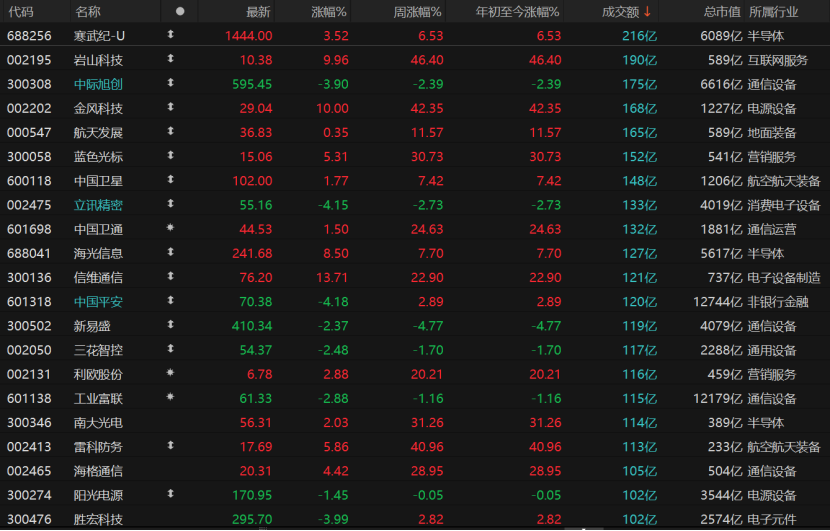Image resolution: width=830 pixels, height=531 pixels.
Task: Select stock code 000547
Action: point(29,133)
